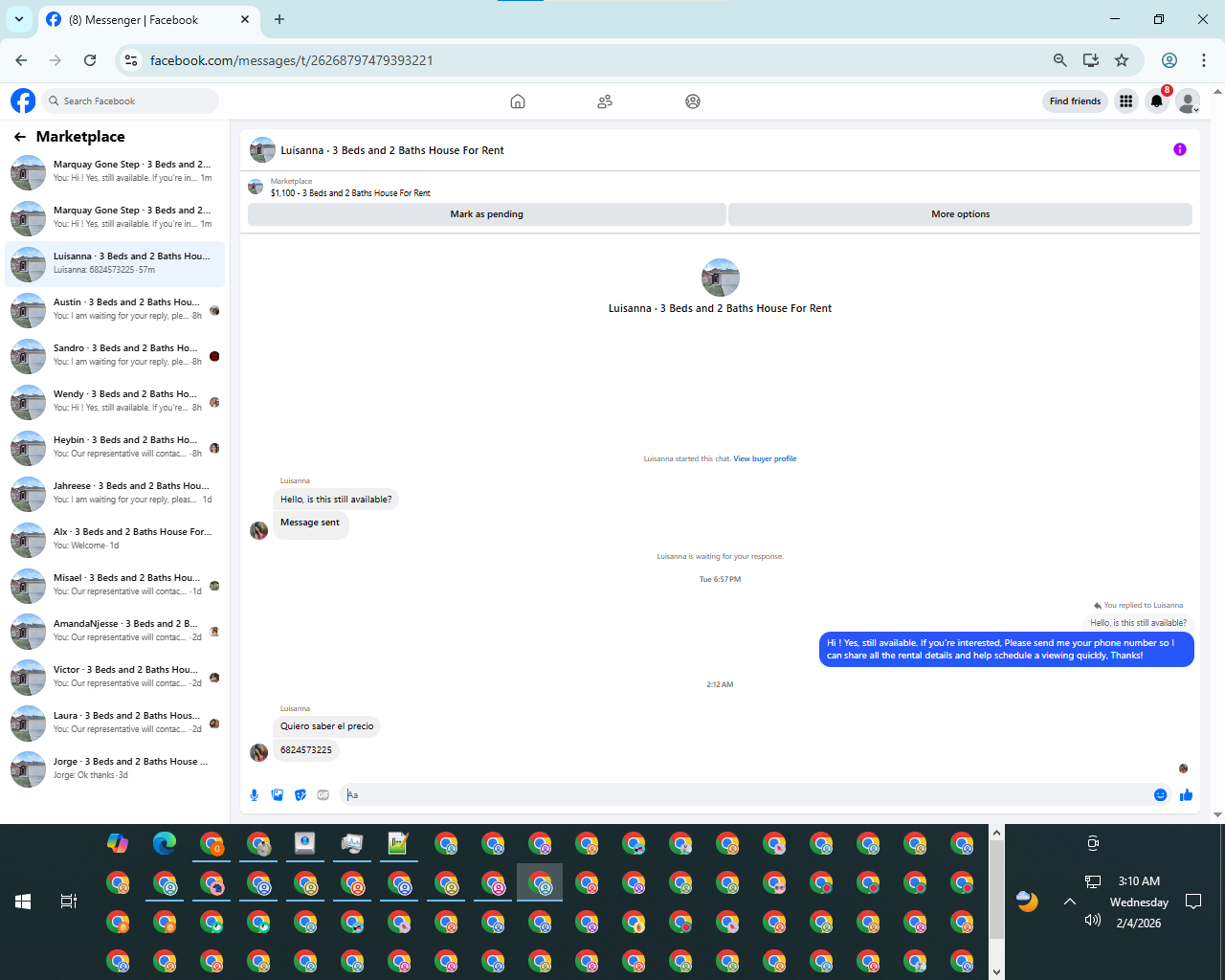Open the Friends icon in top navigation
1225x980 pixels.
click(x=605, y=101)
